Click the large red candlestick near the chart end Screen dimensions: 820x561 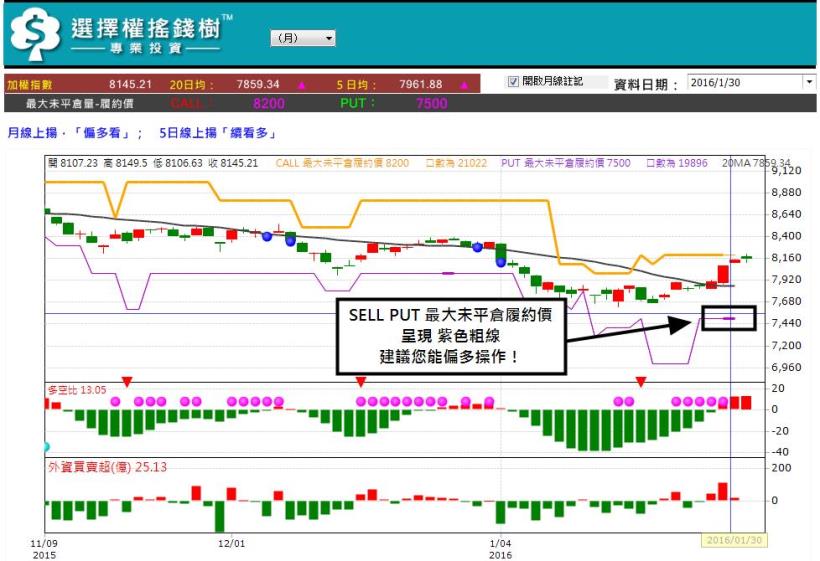[x=723, y=274]
